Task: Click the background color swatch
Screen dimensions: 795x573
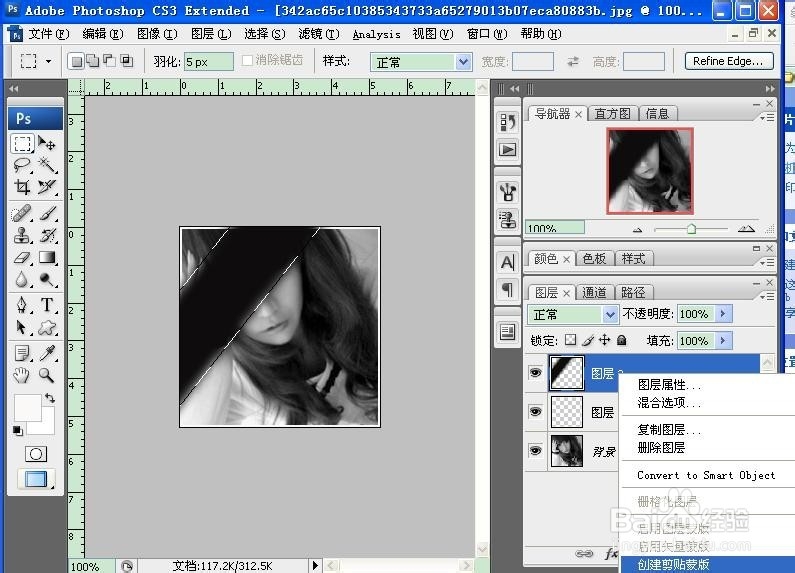Action: [47, 427]
